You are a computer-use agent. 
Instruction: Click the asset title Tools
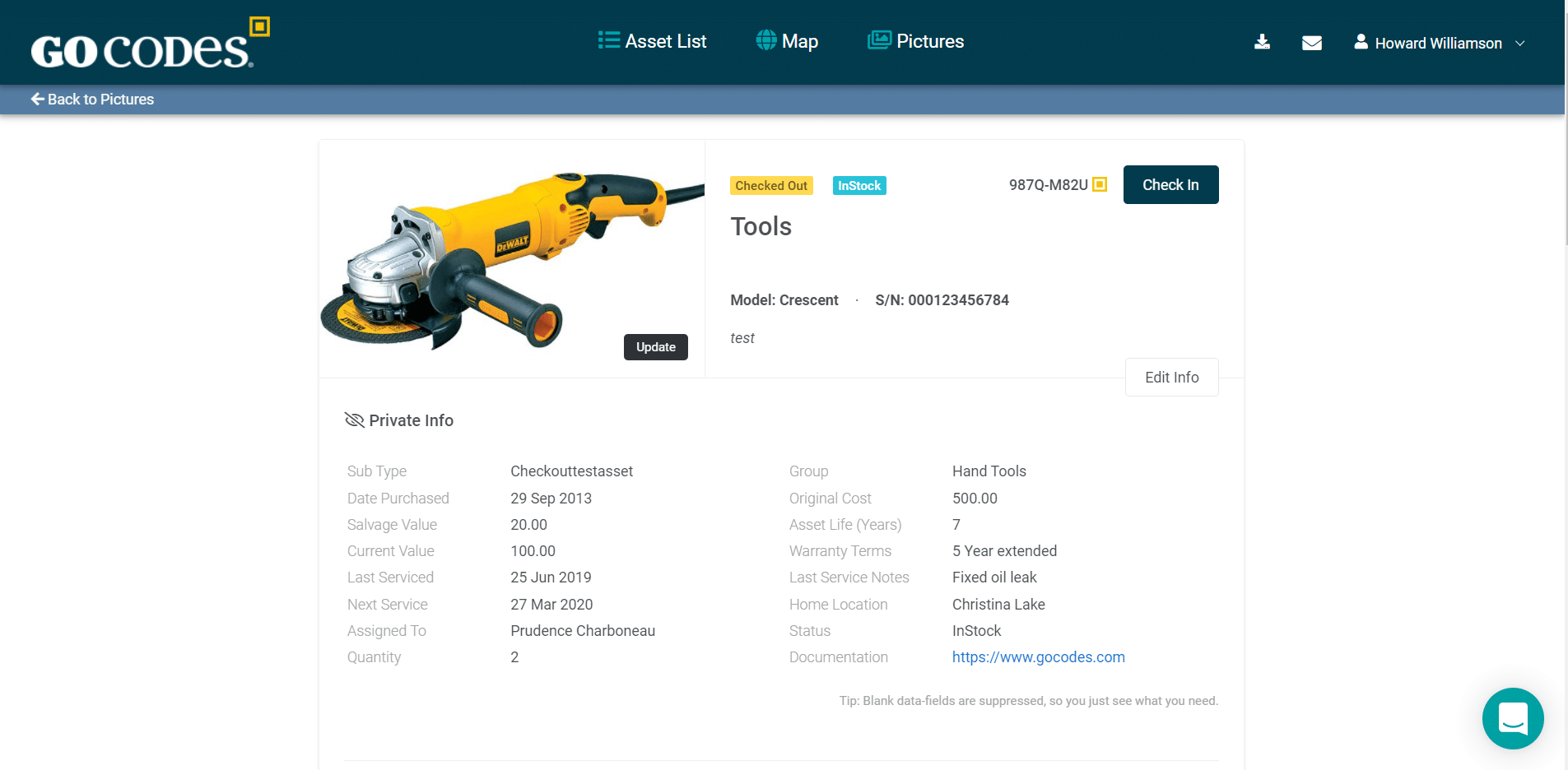761,226
